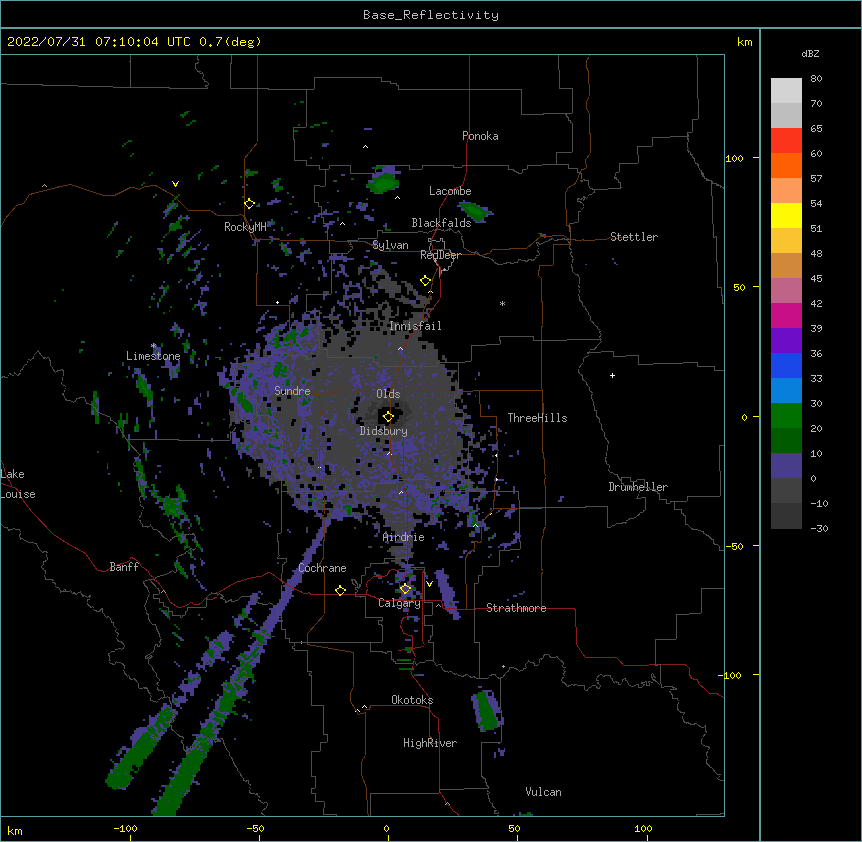Click the yellow diamond marker above Calgary label
Screen dimensions: 862x842
coord(405,589)
